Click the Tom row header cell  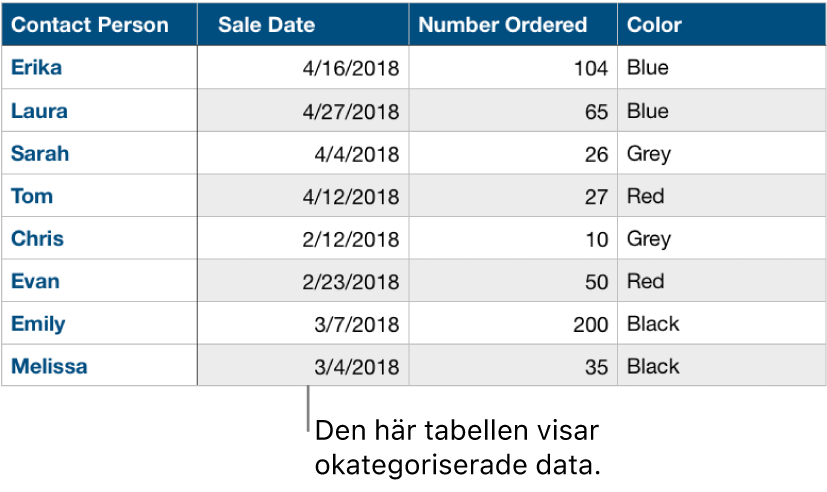[x=33, y=196]
